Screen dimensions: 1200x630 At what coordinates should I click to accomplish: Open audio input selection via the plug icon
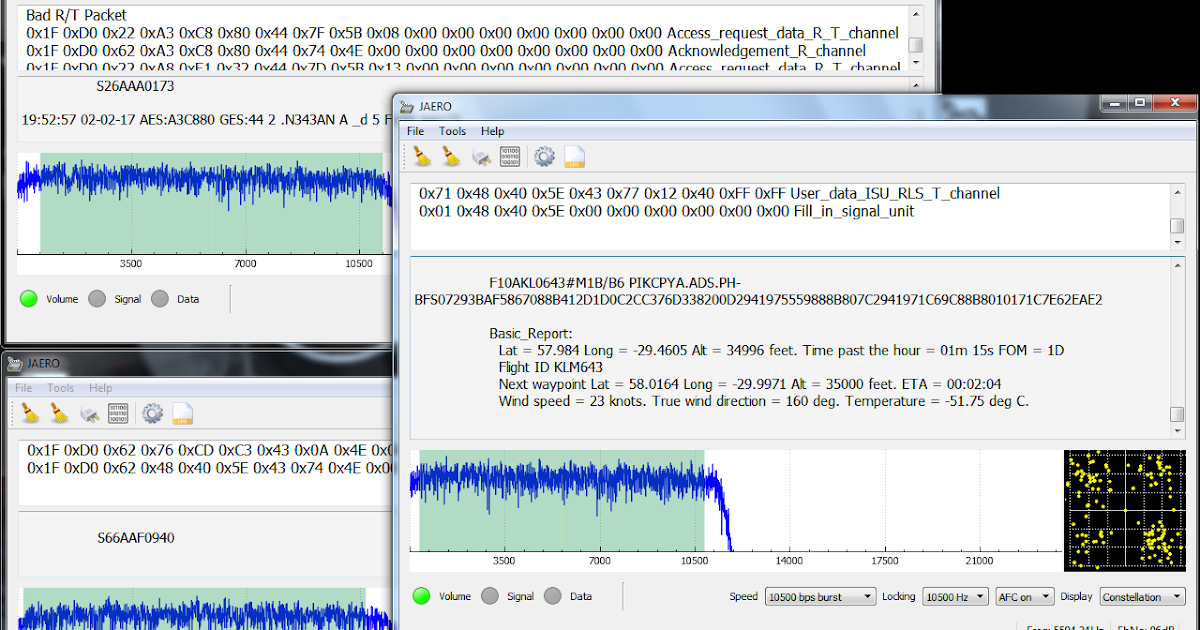point(480,156)
